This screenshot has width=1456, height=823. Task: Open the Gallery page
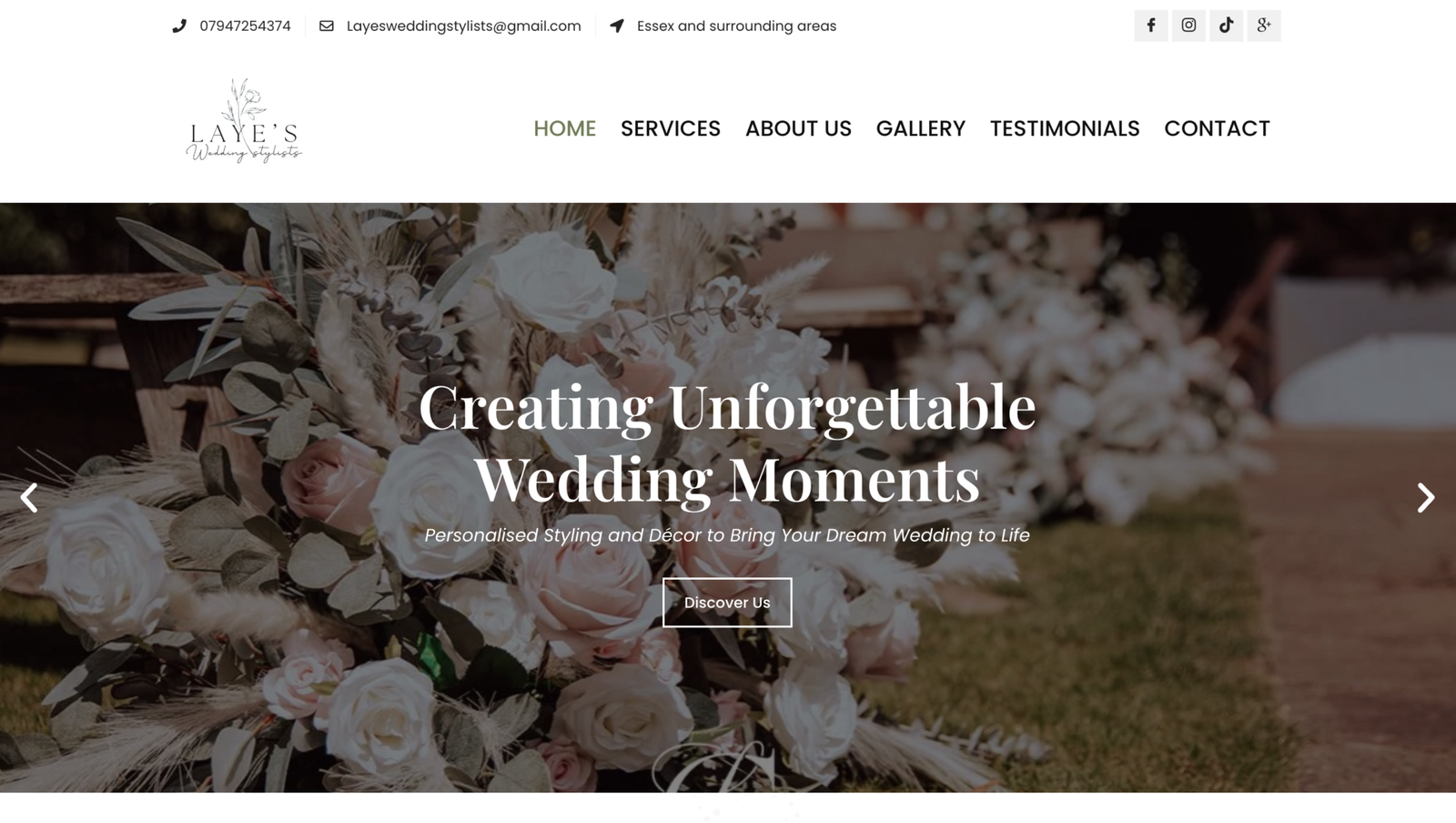(921, 128)
